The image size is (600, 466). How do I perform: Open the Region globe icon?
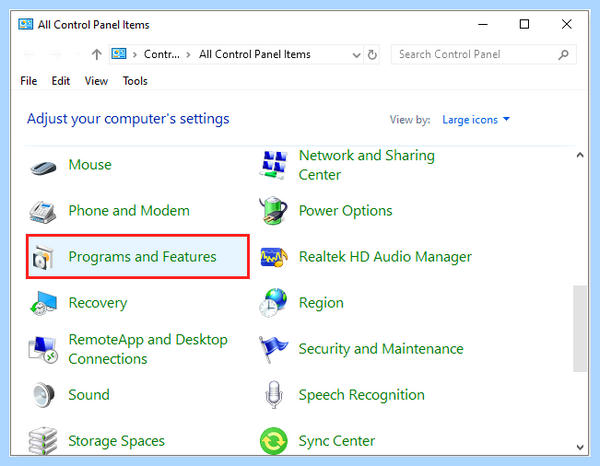tap(273, 303)
